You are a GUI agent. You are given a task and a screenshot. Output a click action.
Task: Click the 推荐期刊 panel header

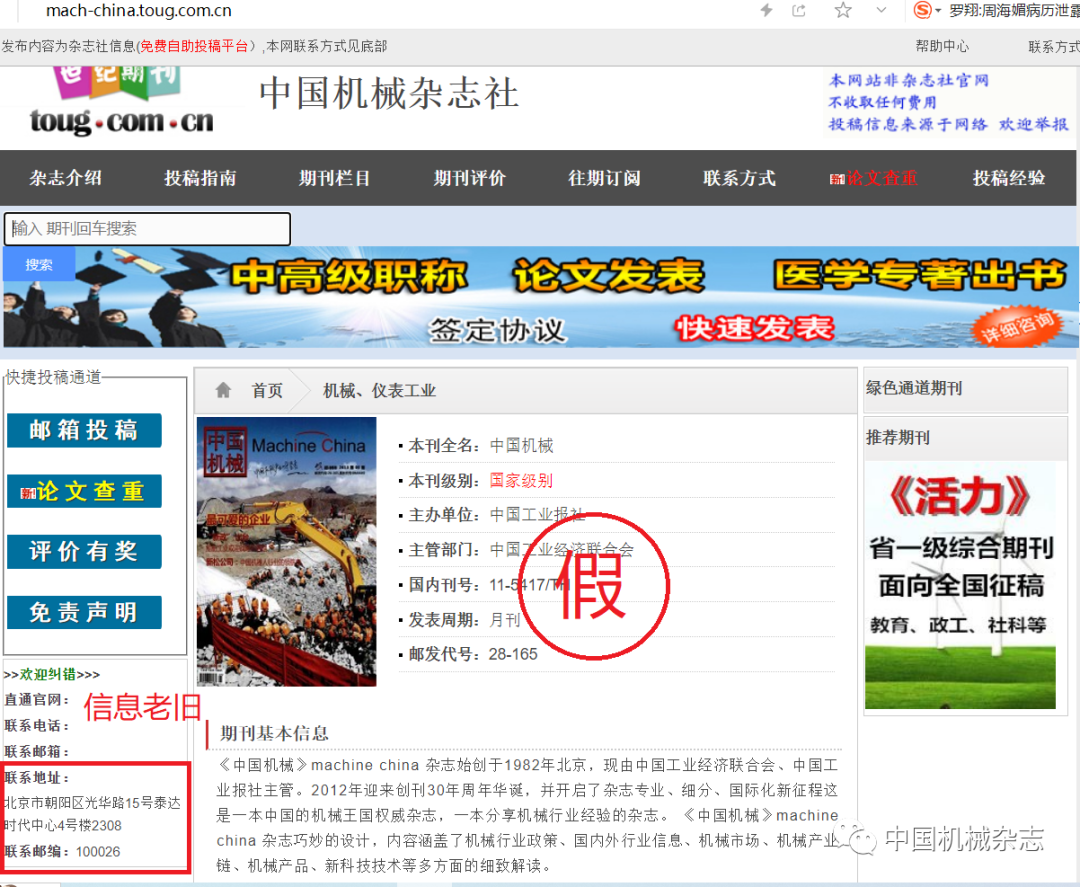point(965,438)
